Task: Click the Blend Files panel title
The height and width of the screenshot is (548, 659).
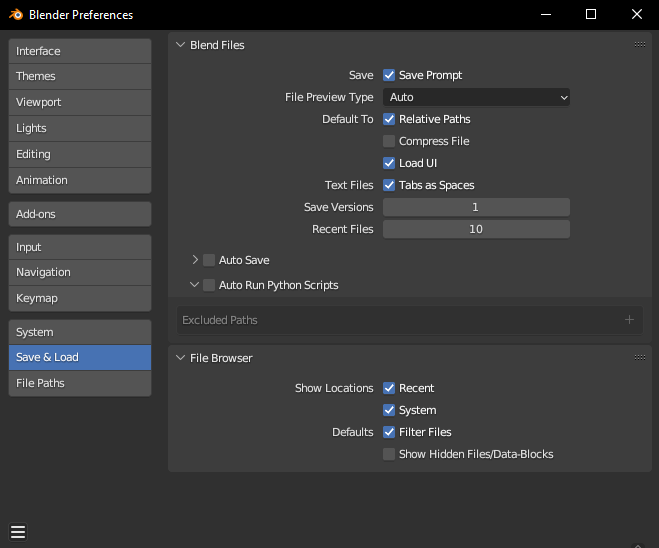Action: point(217,45)
